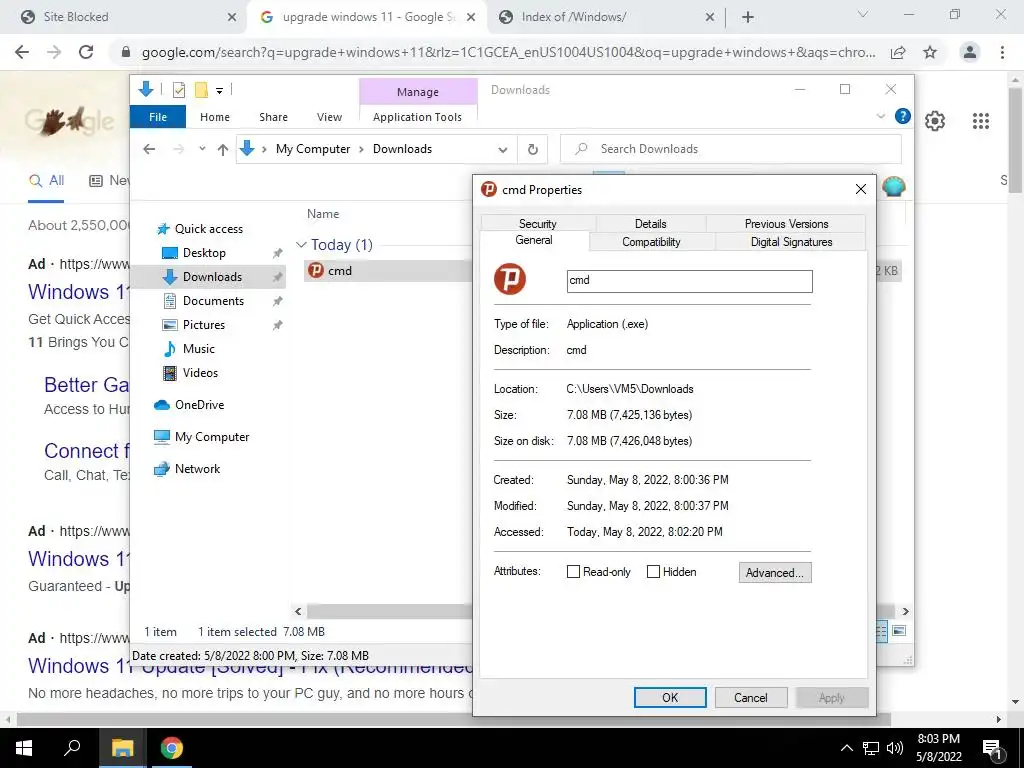Viewport: 1024px width, 768px height.
Task: Click the Explorer refresh button
Action: coord(532,150)
